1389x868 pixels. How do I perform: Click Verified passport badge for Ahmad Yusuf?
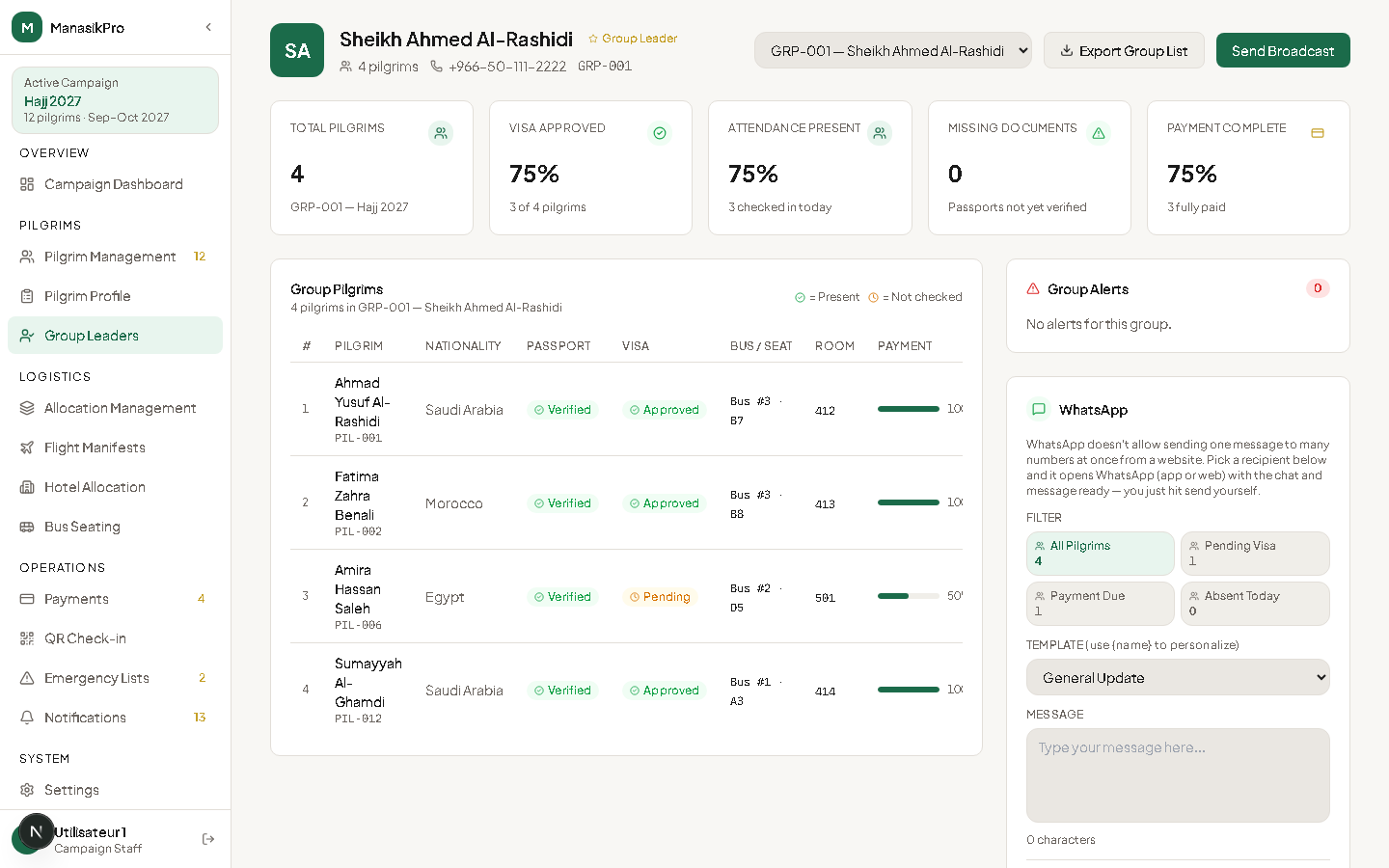coord(562,410)
